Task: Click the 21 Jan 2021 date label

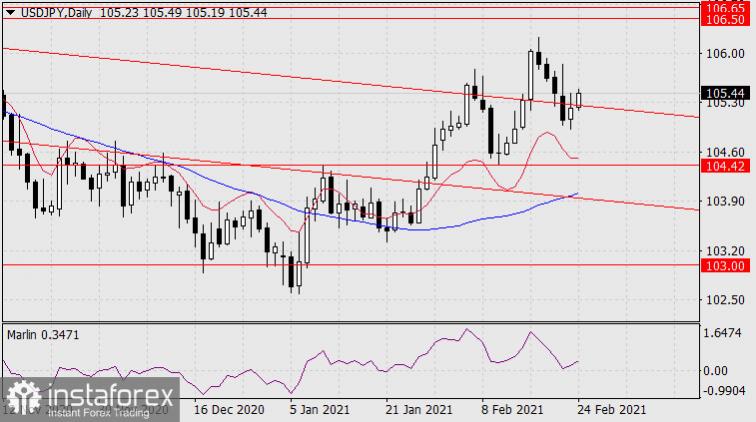Action: [x=419, y=410]
